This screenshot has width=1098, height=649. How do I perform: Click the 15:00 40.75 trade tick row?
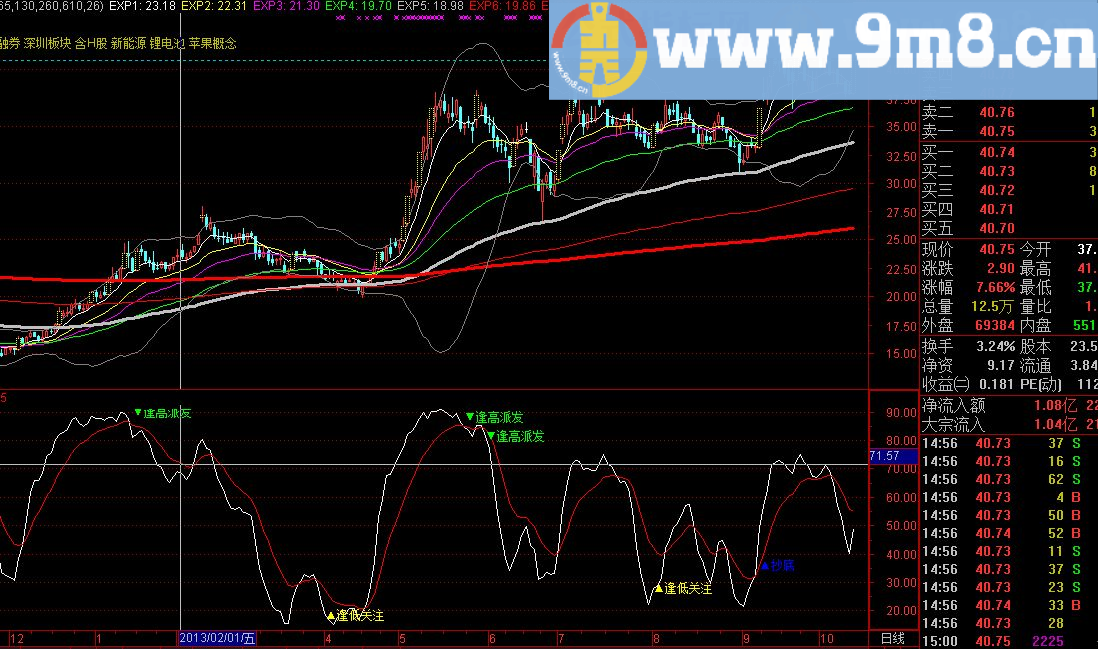[1008, 641]
